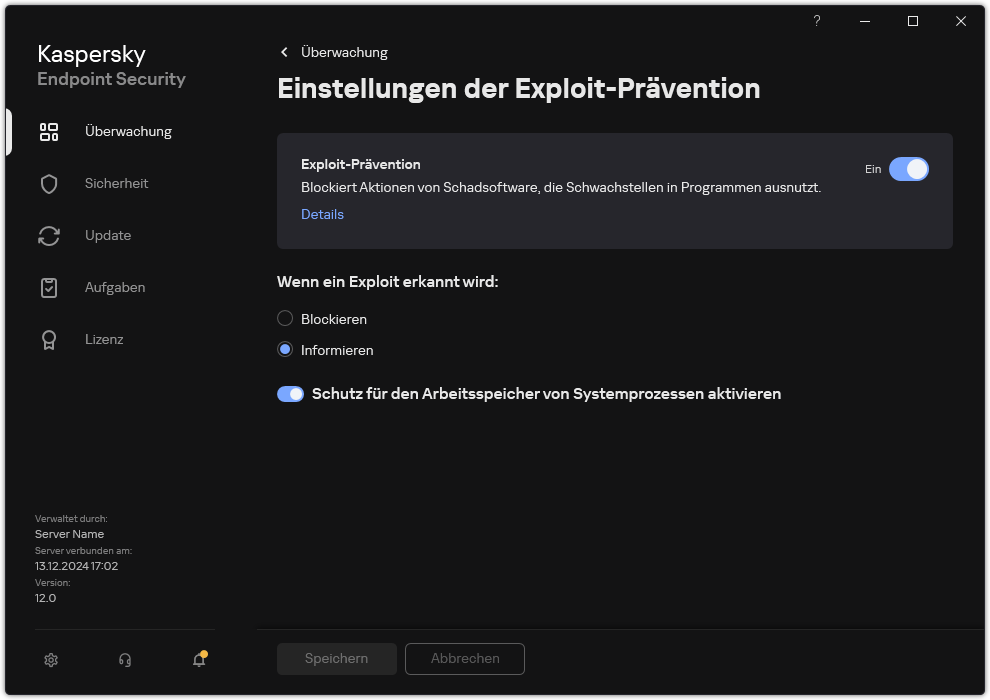Image resolution: width=990 pixels, height=700 pixels.
Task: Go back via Überwachung breadcrumb arrow
Action: (x=284, y=52)
